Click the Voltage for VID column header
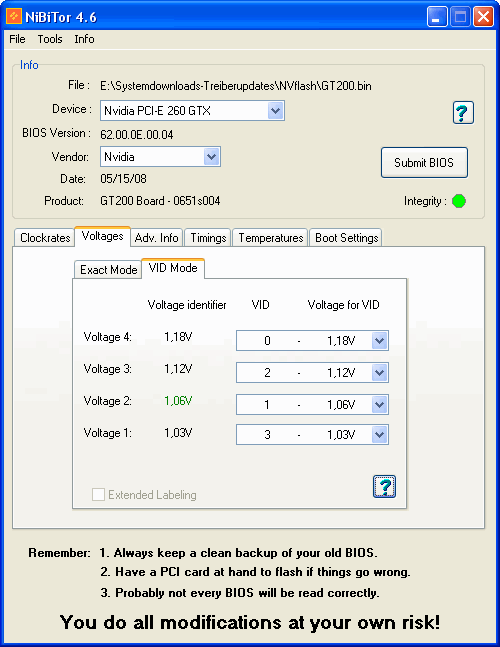 343,305
